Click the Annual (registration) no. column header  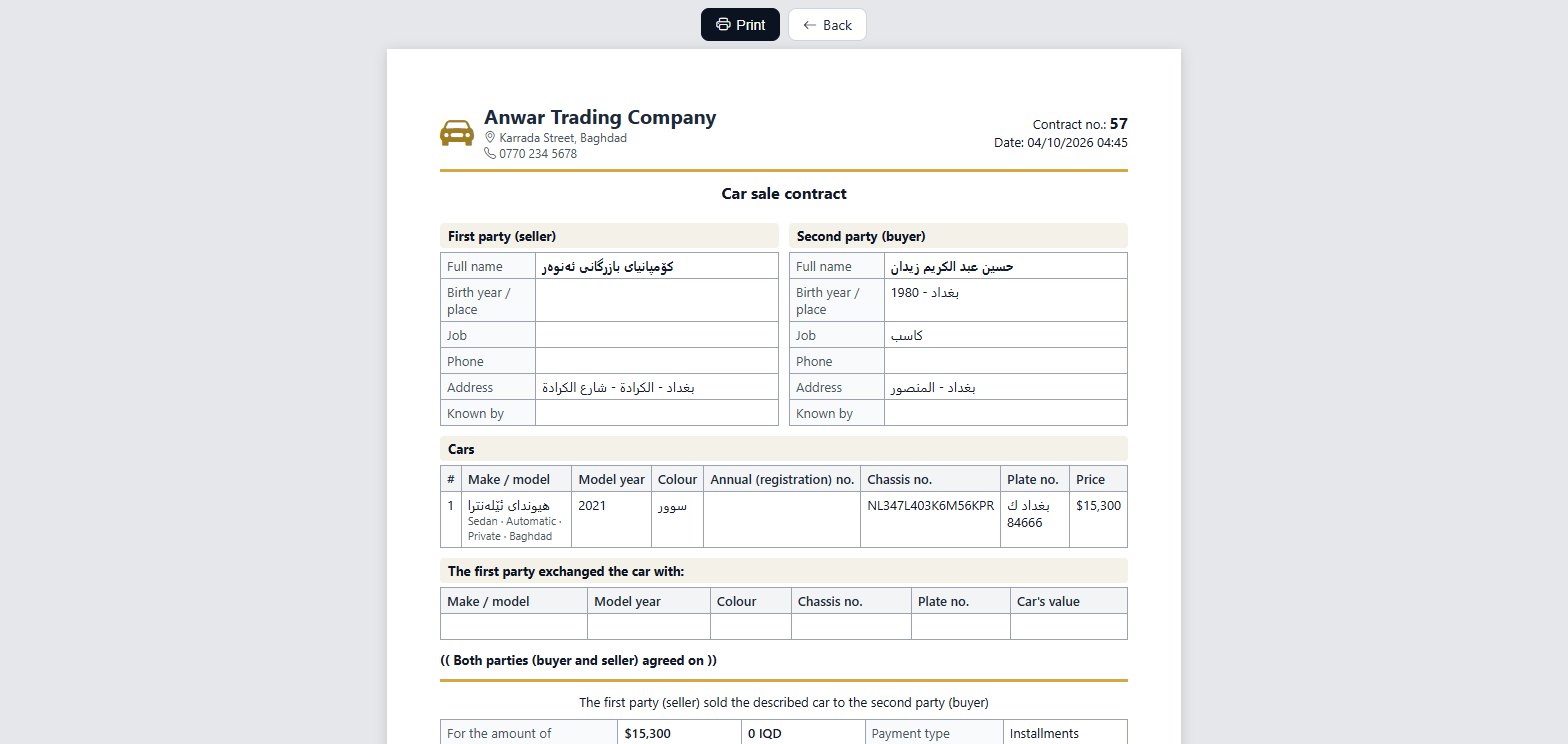click(782, 479)
